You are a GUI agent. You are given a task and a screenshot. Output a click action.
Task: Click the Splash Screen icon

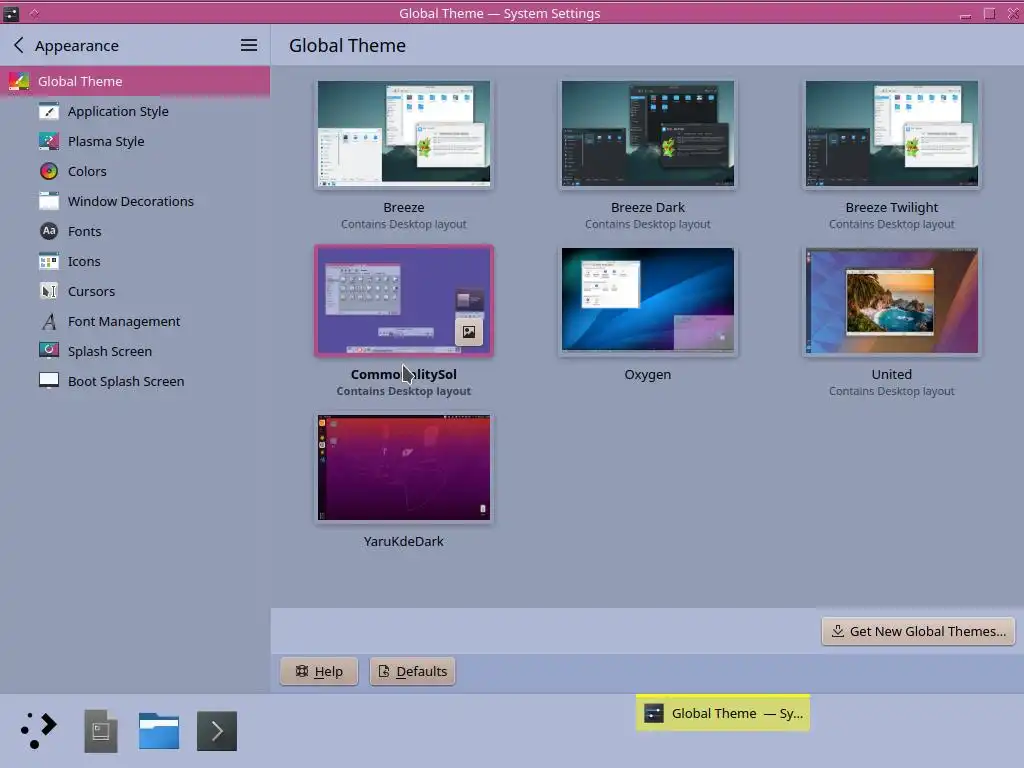pos(49,351)
